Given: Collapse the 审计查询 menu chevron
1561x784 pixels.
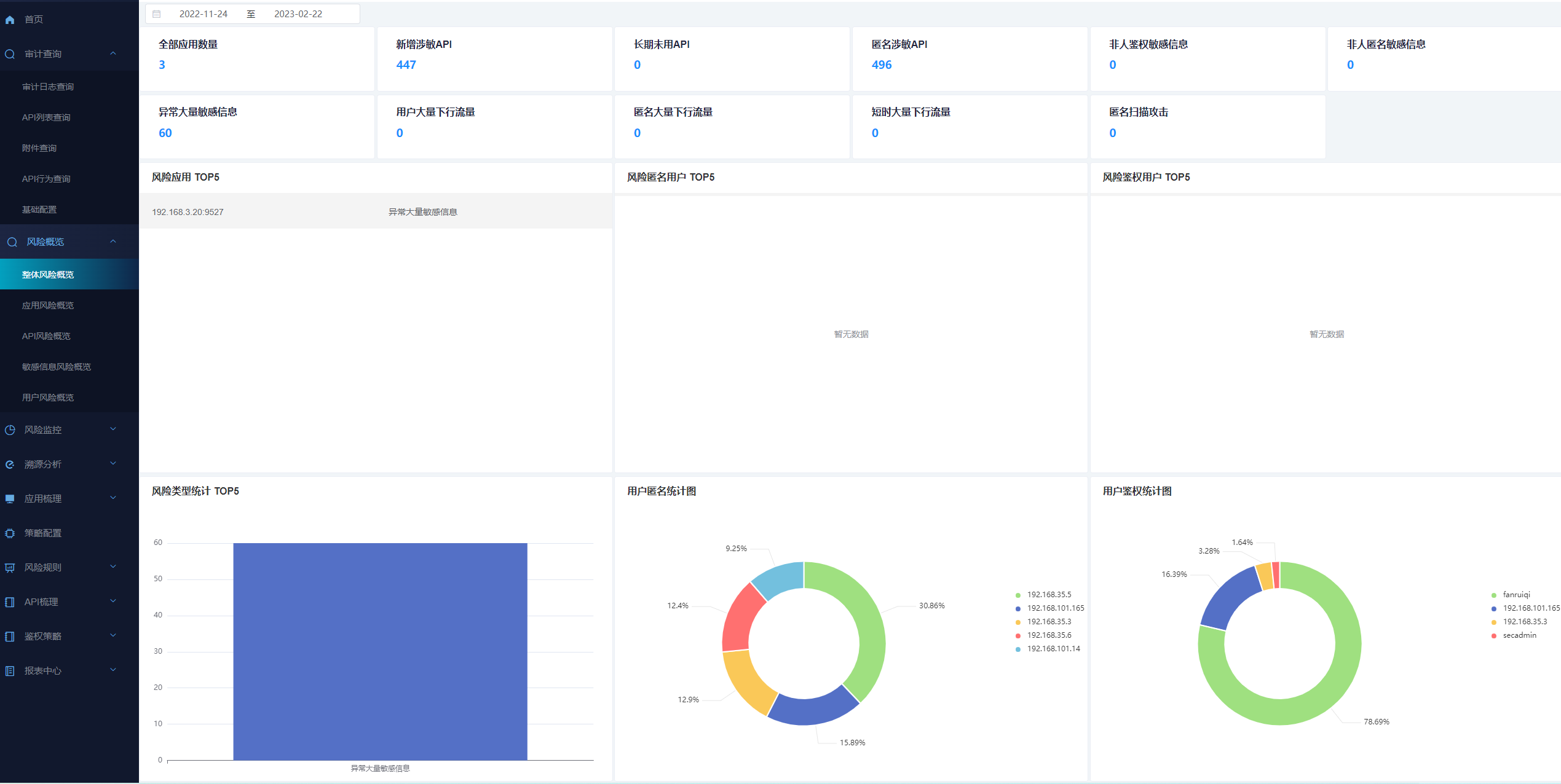Looking at the screenshot, I should coord(113,53).
